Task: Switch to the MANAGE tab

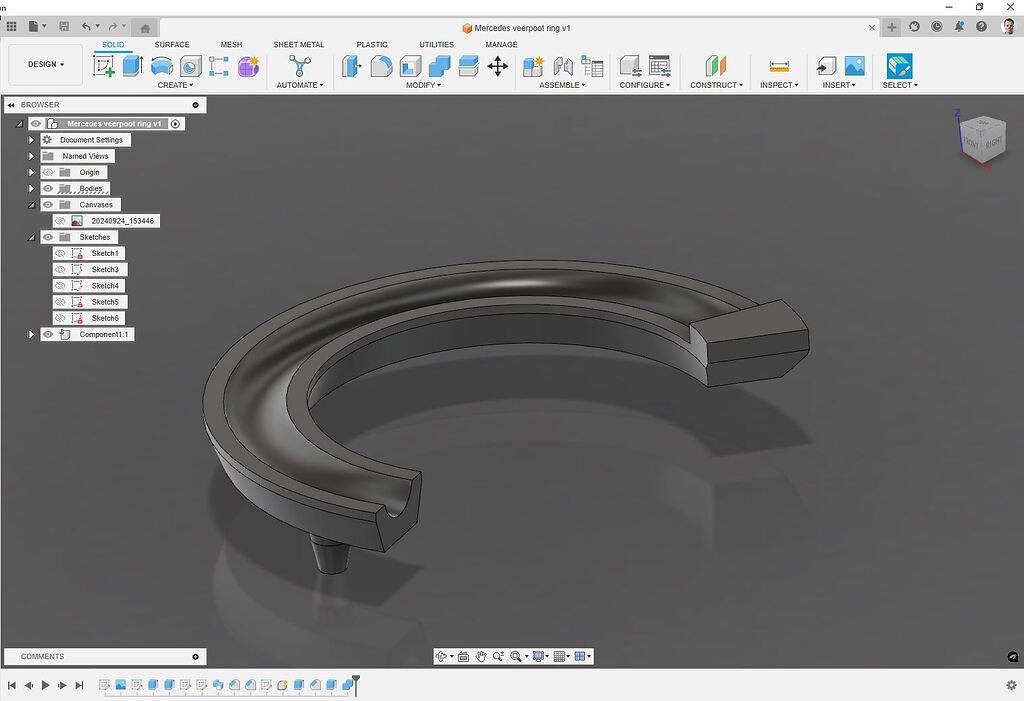Action: pos(502,44)
